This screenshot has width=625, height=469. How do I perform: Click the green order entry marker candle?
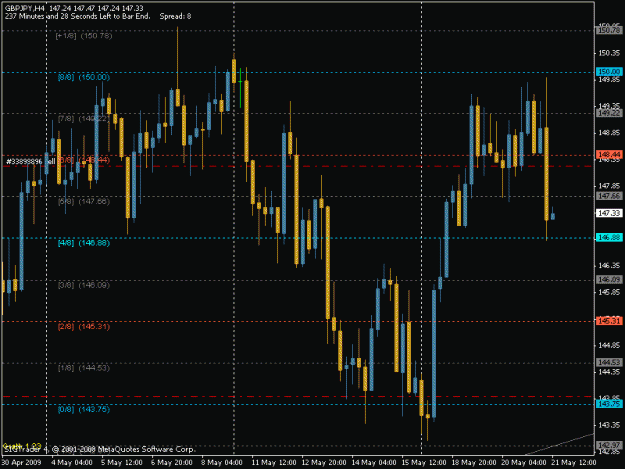coord(240,88)
